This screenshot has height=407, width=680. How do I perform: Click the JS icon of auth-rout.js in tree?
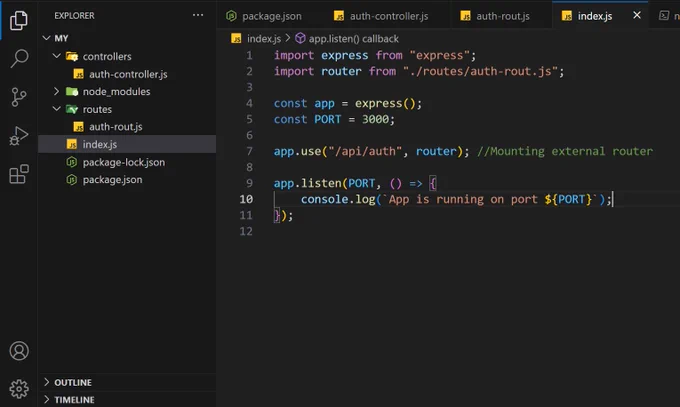click(78, 127)
